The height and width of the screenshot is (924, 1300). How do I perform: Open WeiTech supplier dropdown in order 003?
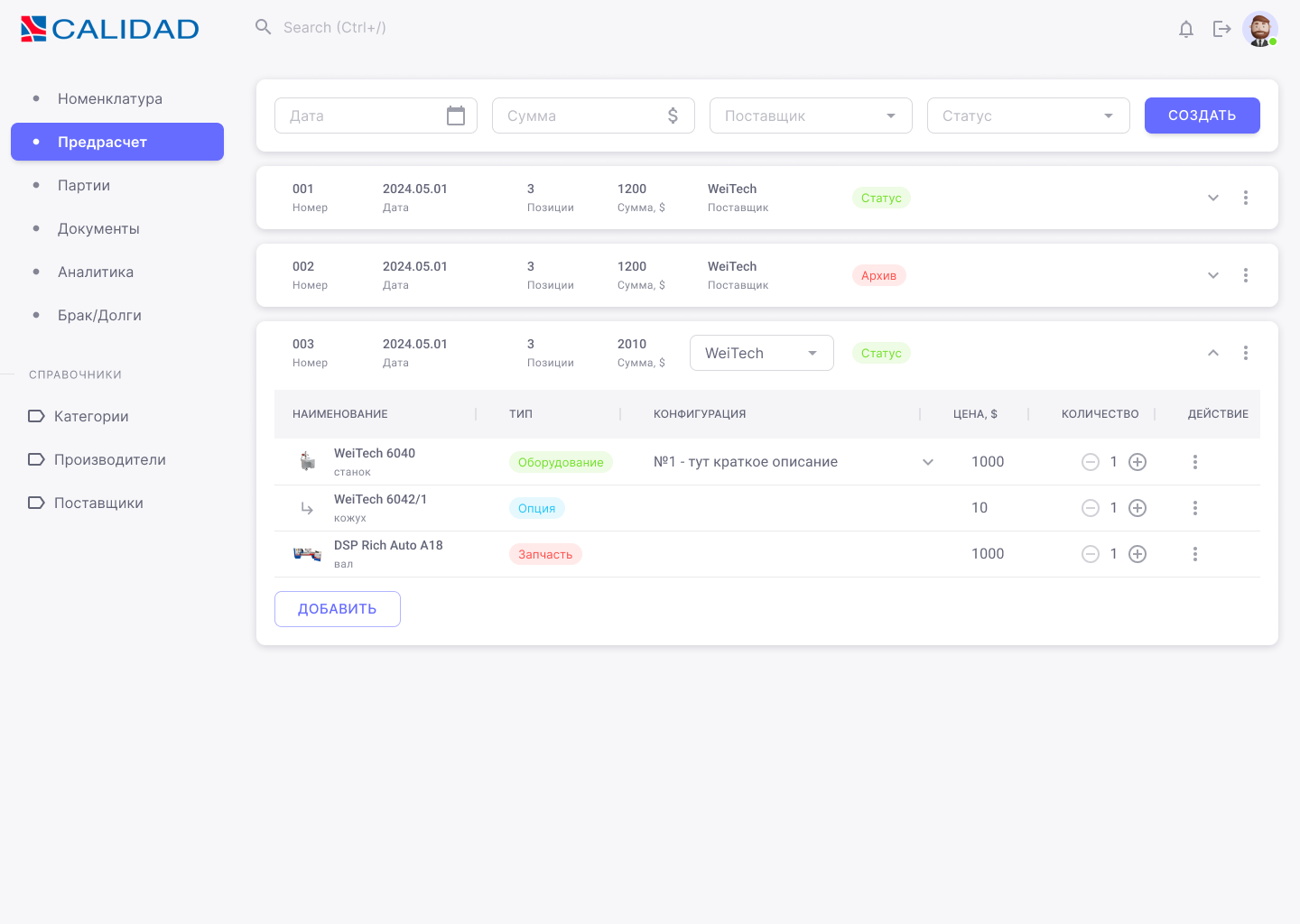(762, 353)
